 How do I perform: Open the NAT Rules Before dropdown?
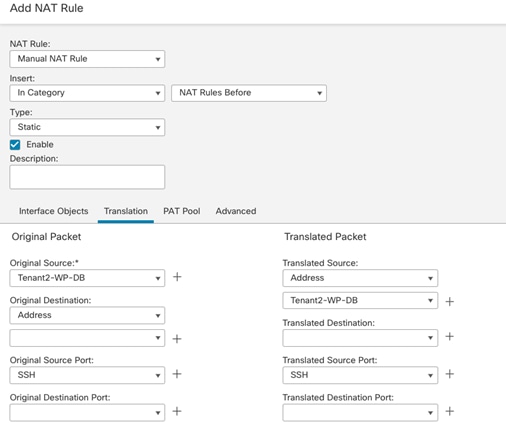coord(249,93)
